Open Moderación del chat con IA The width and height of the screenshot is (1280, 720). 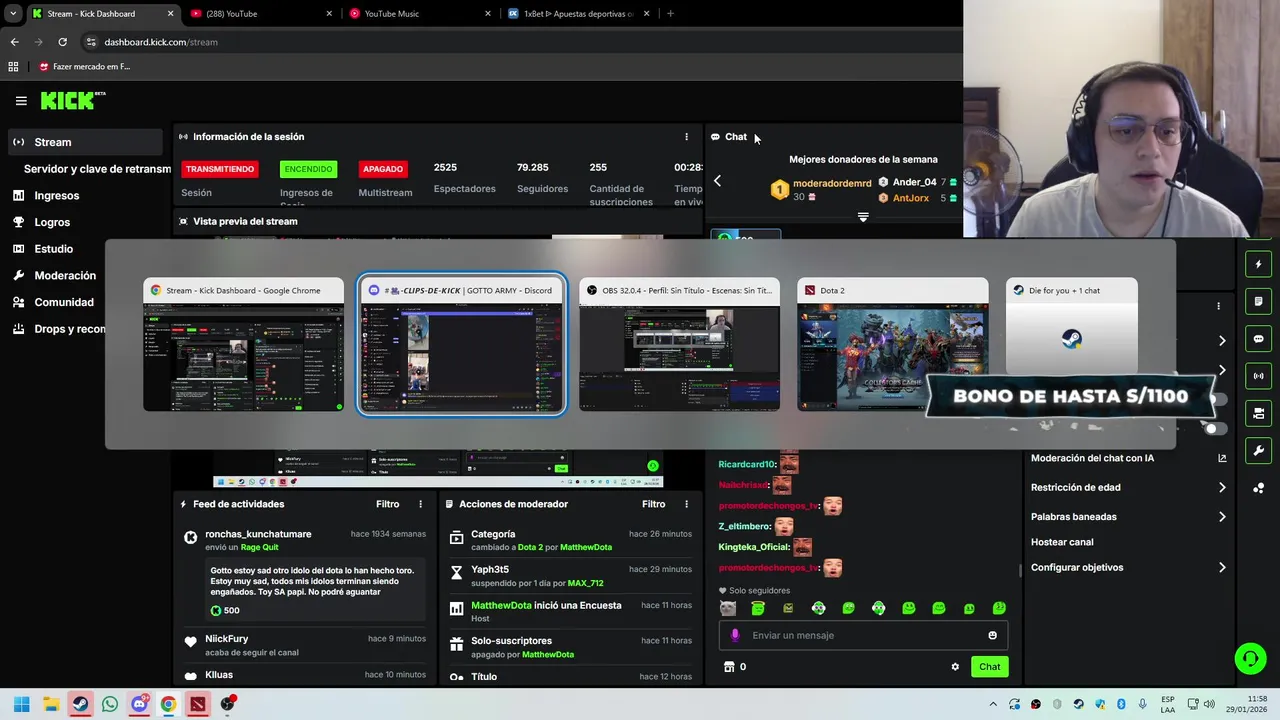point(1129,458)
